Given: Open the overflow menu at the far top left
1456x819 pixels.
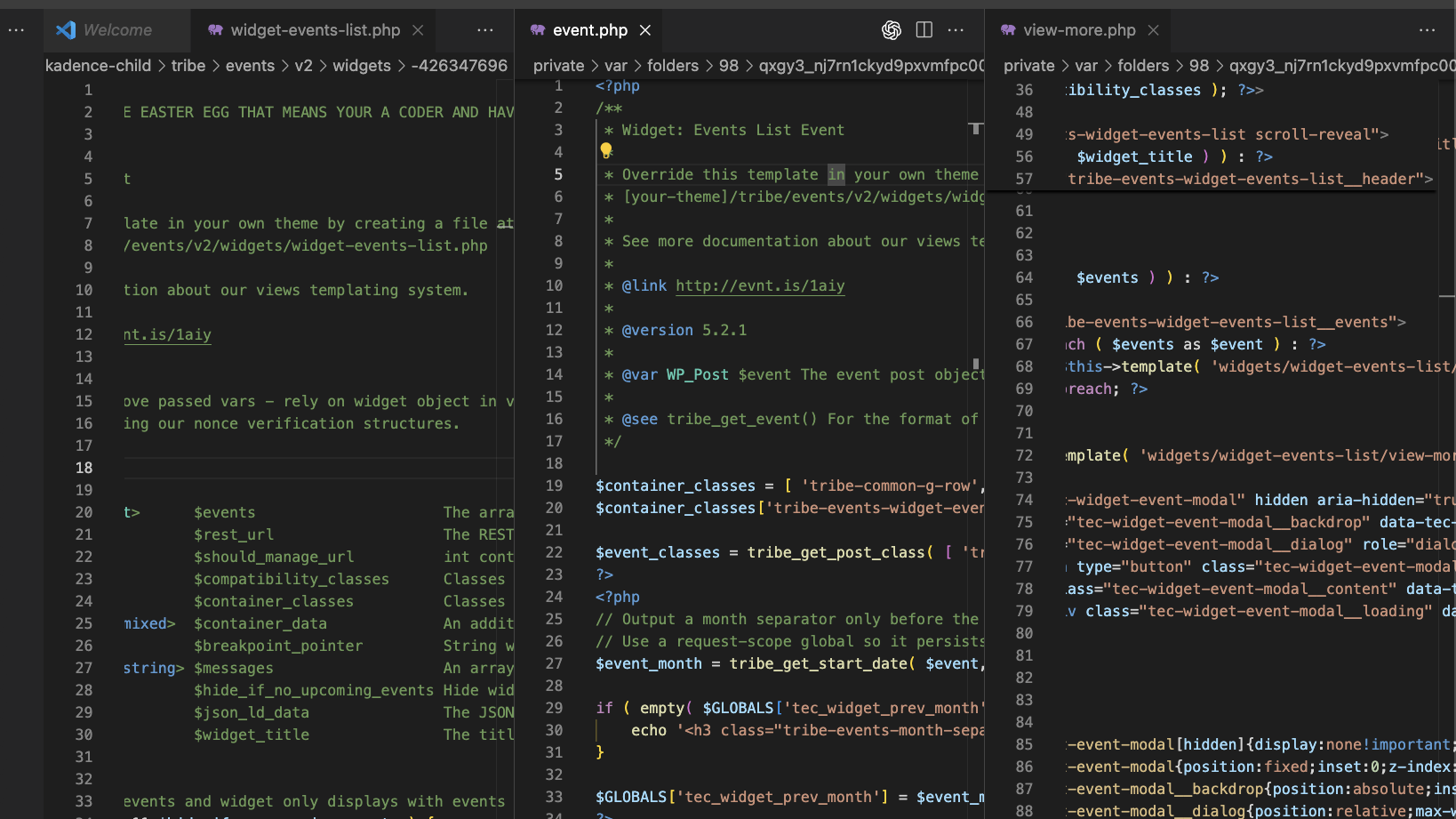Looking at the screenshot, I should coord(16,29).
